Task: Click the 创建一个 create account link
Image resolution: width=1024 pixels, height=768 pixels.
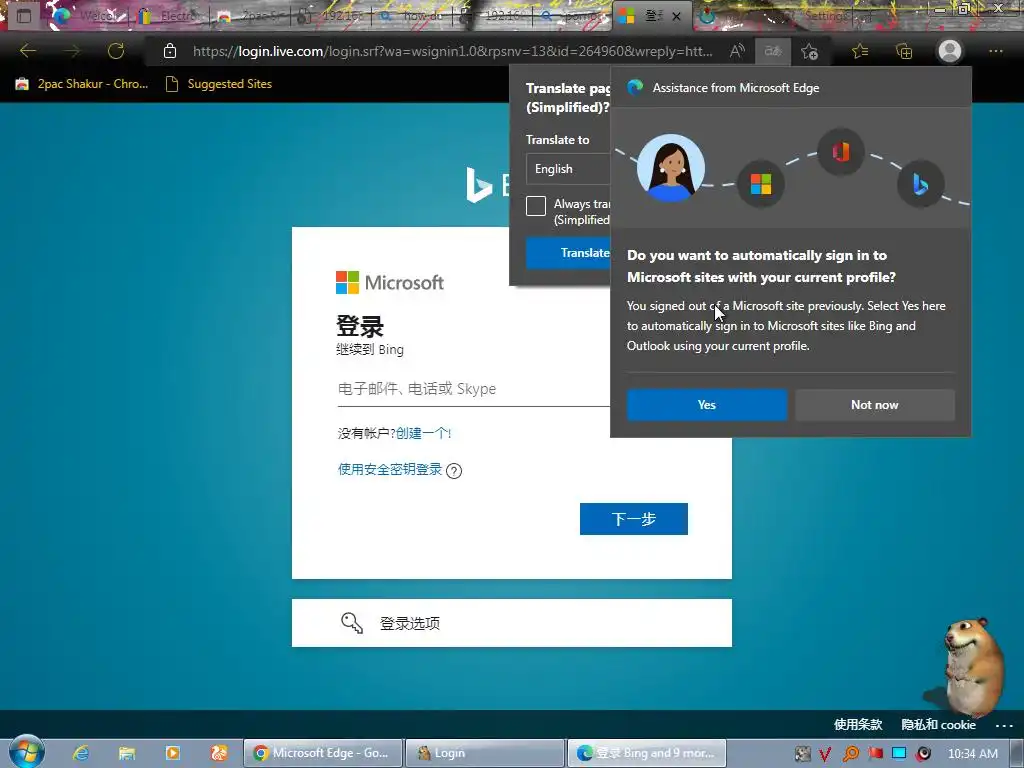Action: click(x=423, y=433)
